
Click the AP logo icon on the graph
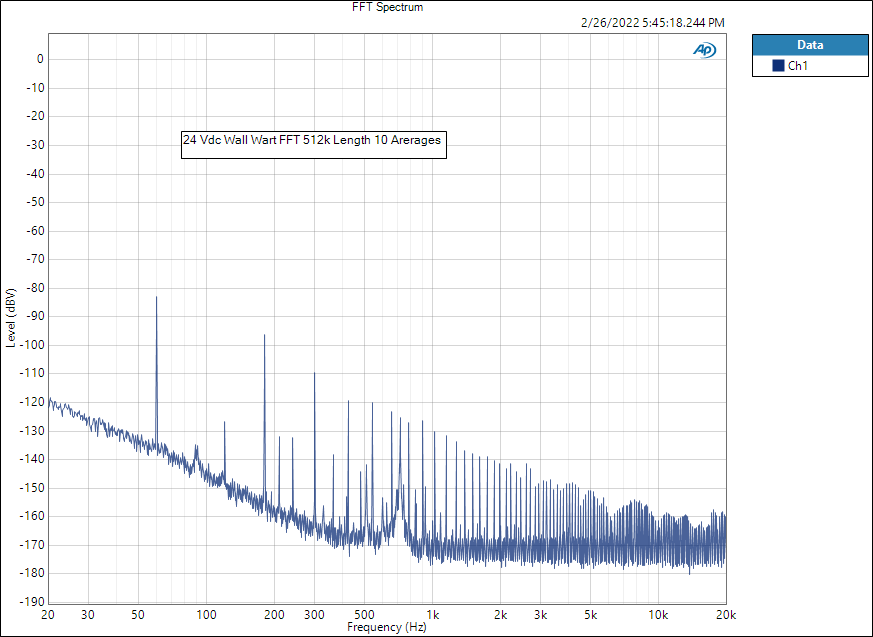click(x=704, y=50)
